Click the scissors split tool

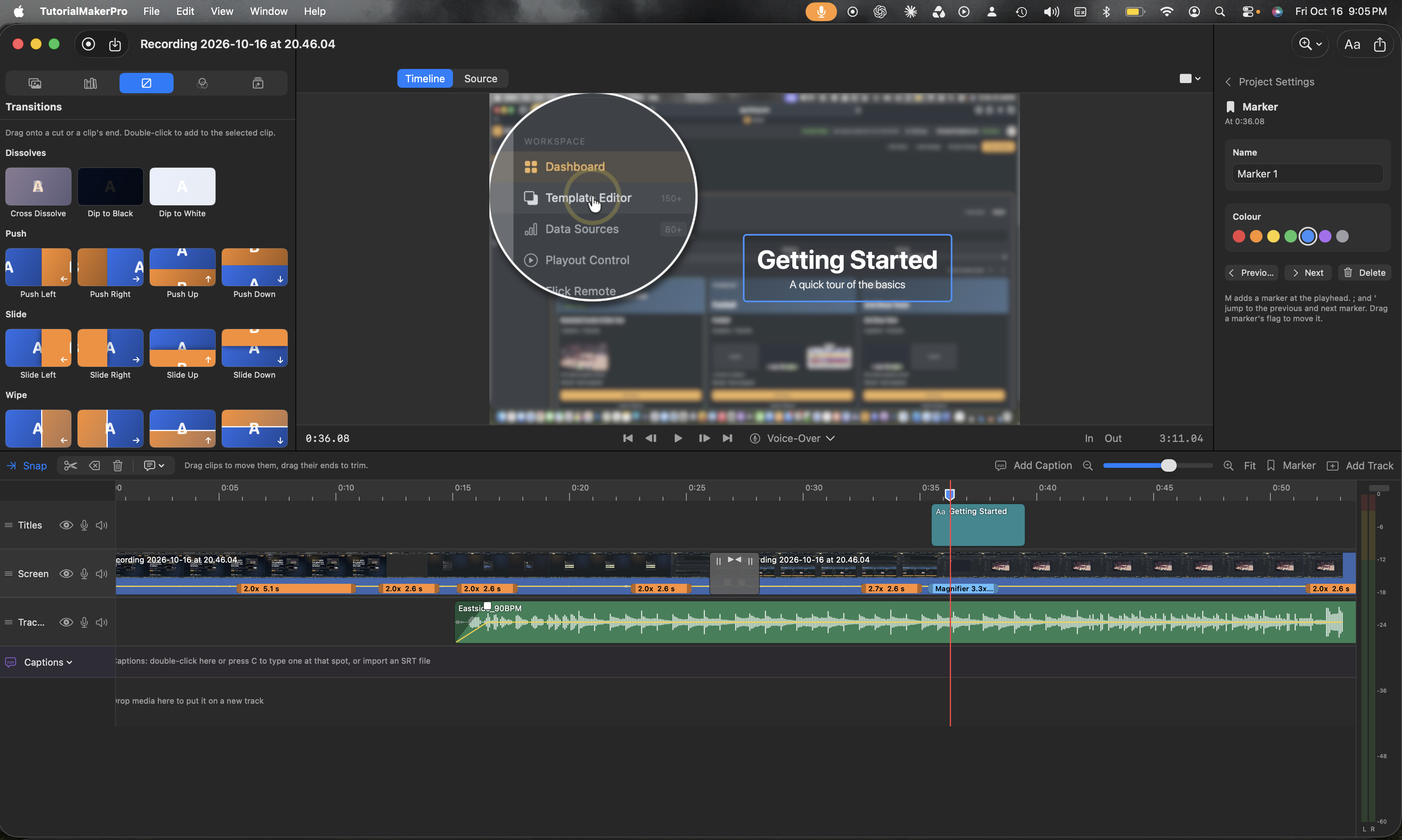click(x=71, y=465)
